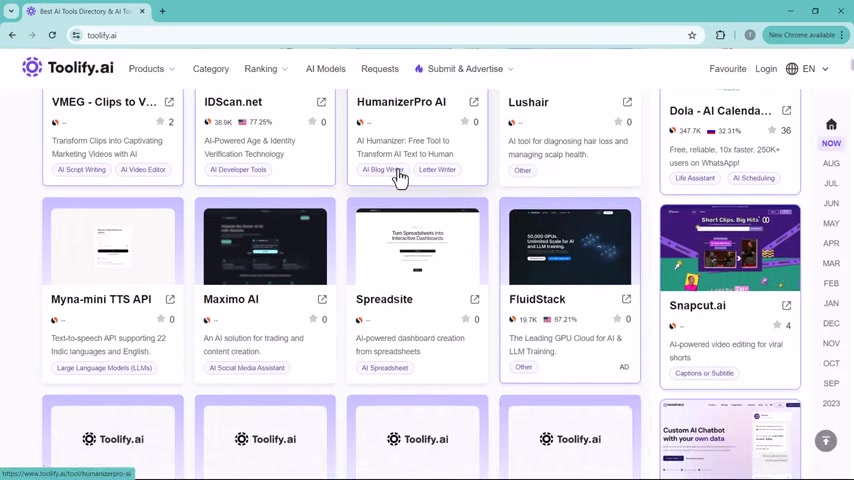
Task: Expand the Products dropdown menu
Action: pyautogui.click(x=152, y=69)
